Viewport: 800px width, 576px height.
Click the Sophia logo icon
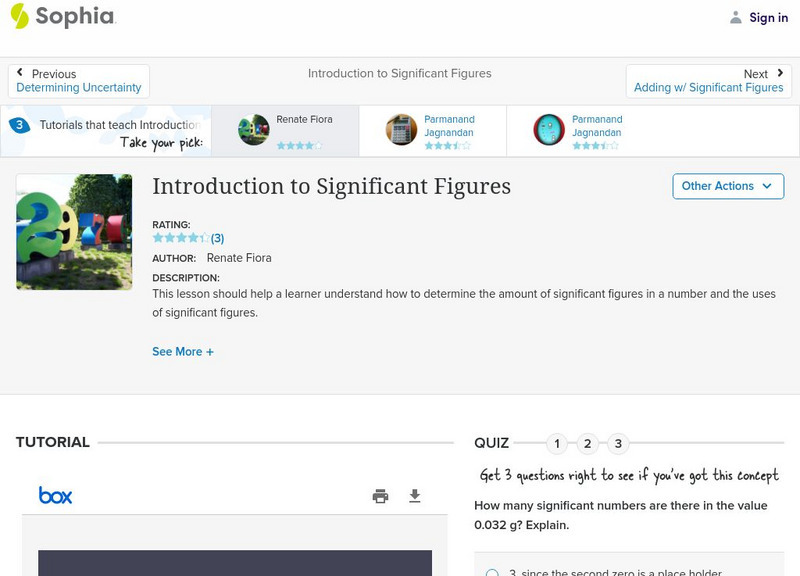tap(19, 16)
